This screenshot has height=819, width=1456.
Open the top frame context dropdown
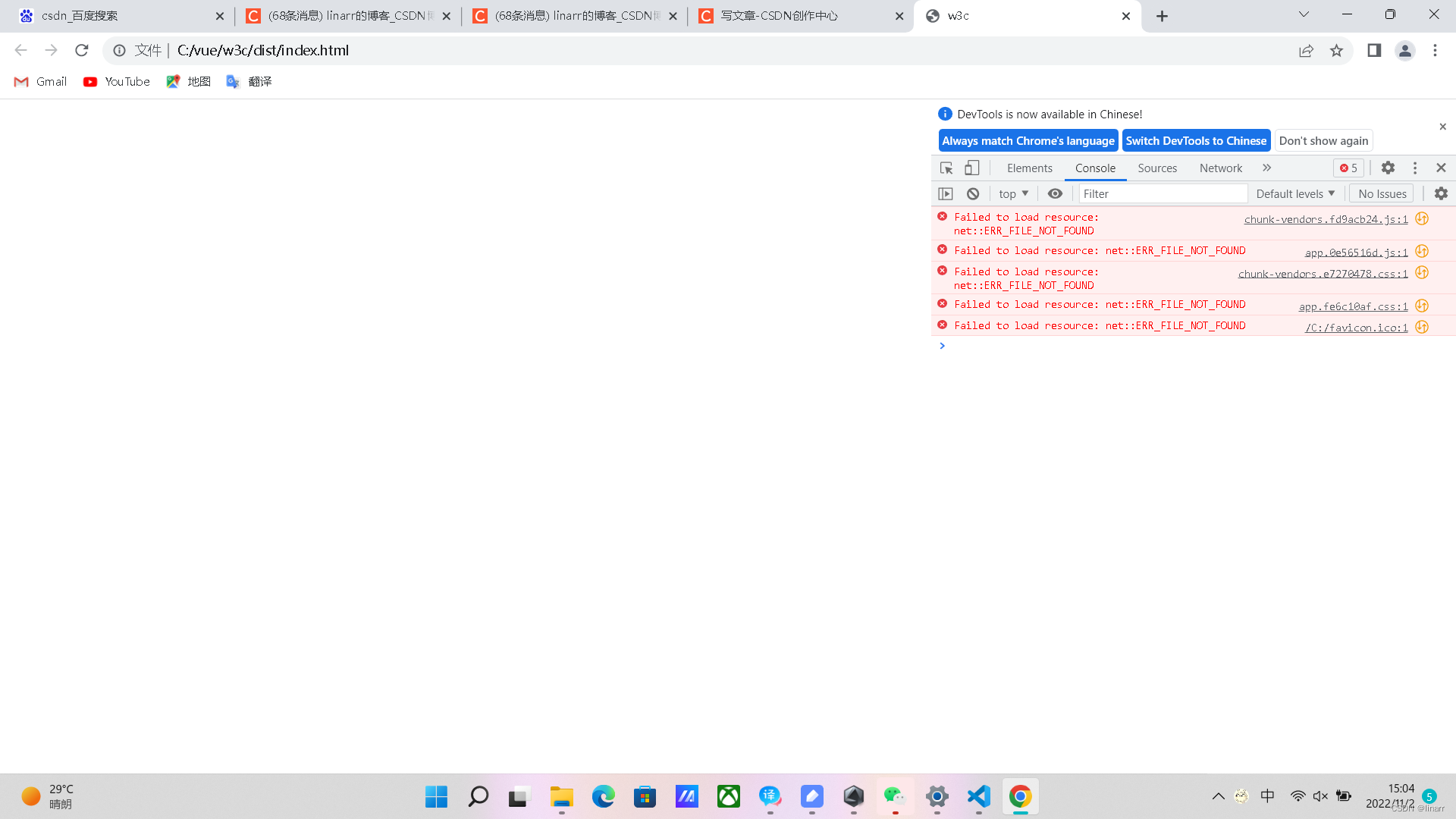tap(1012, 193)
